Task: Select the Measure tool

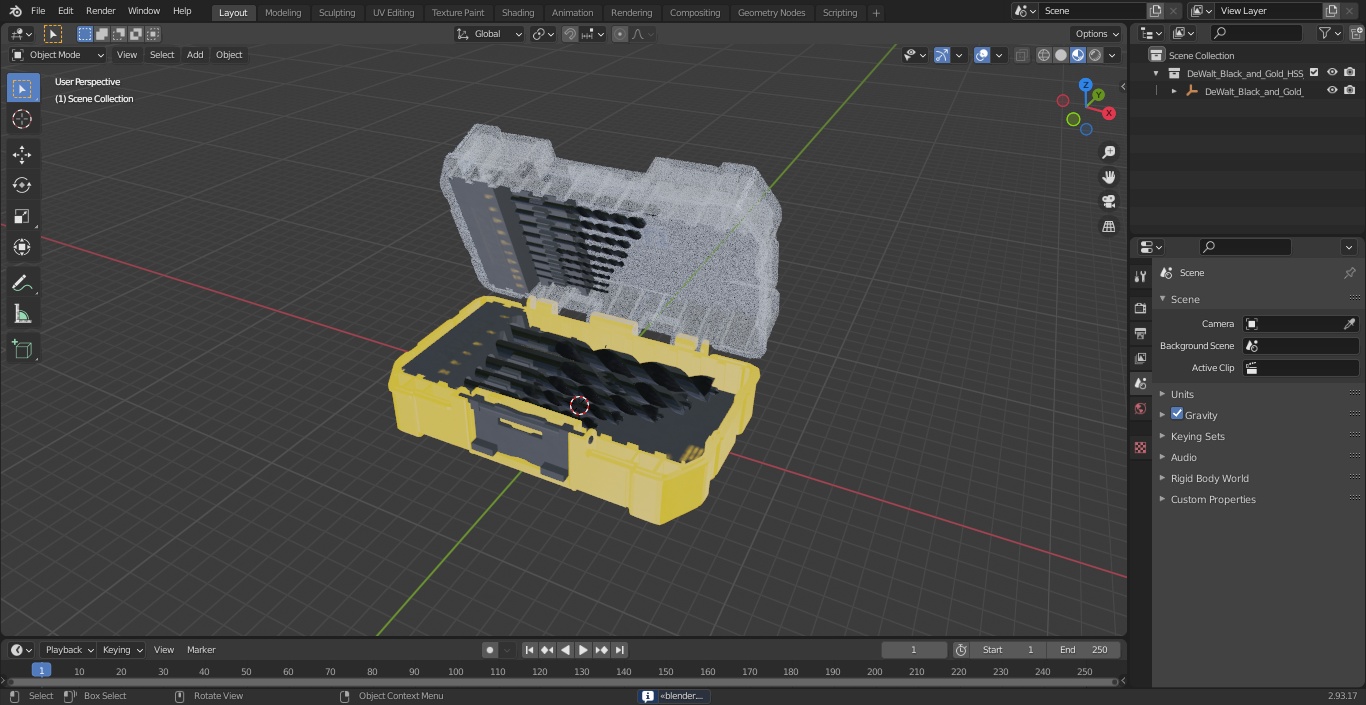Action: [22, 315]
